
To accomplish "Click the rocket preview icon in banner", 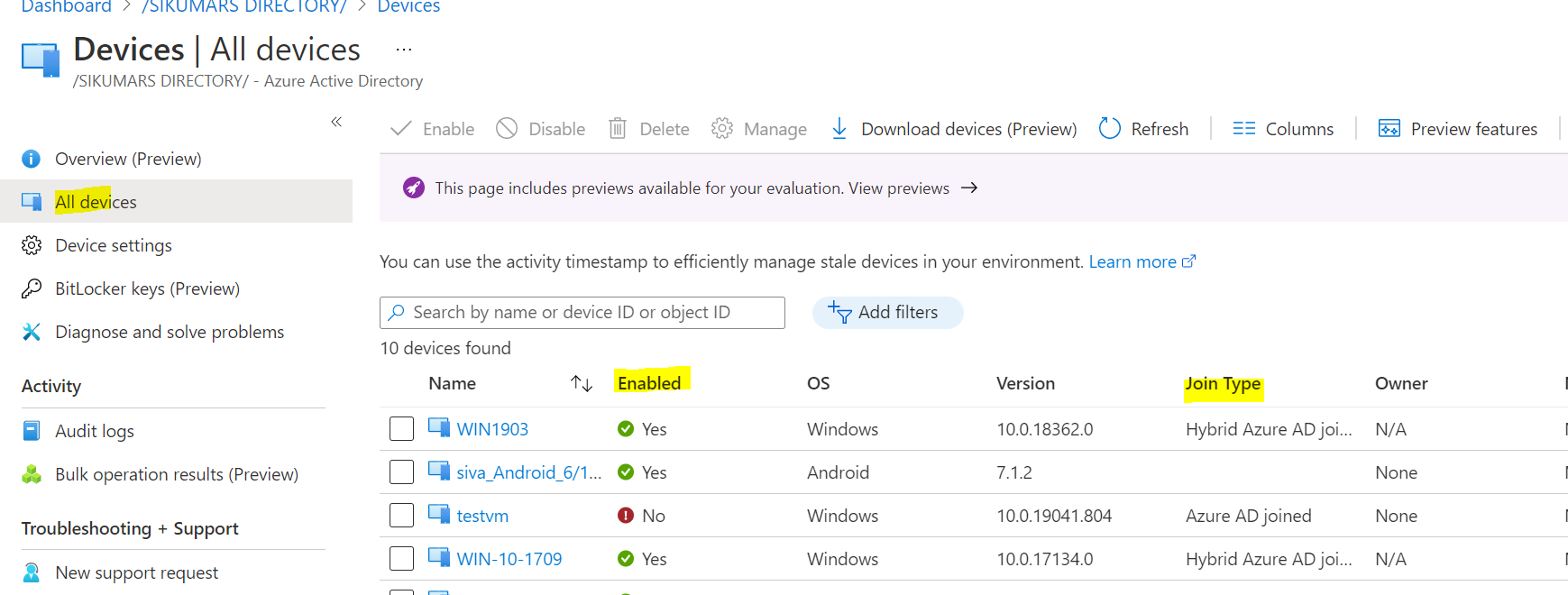I will click(x=414, y=188).
